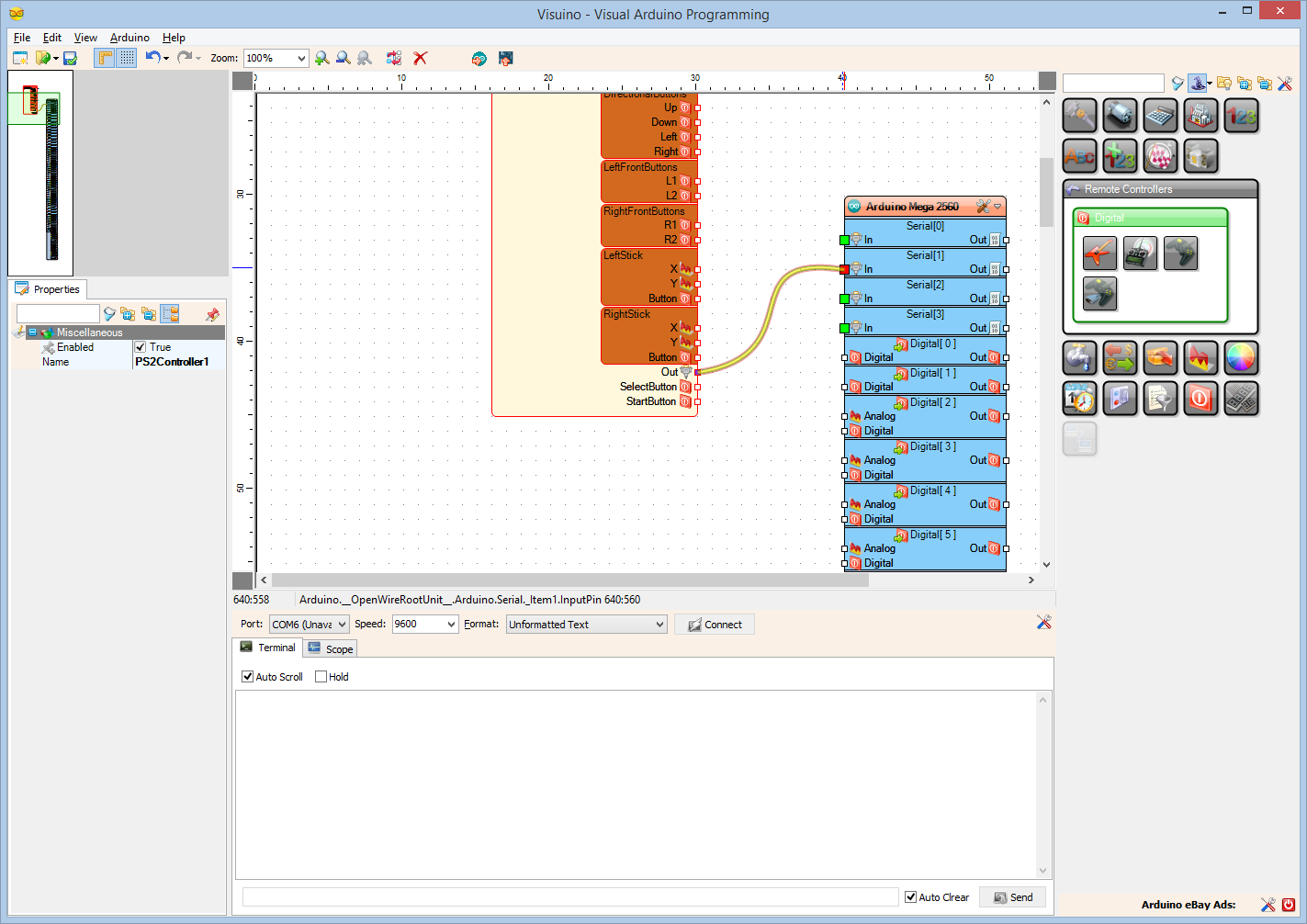Uncheck the Auto Scroll checkbox
This screenshot has width=1307, height=924.
pyautogui.click(x=247, y=677)
